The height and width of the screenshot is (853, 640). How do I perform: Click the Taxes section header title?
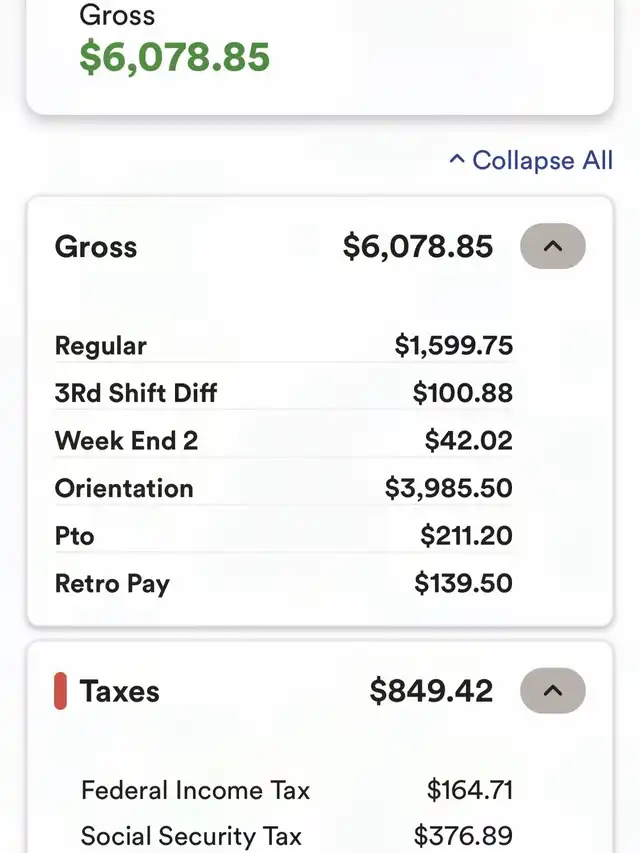click(x=120, y=691)
